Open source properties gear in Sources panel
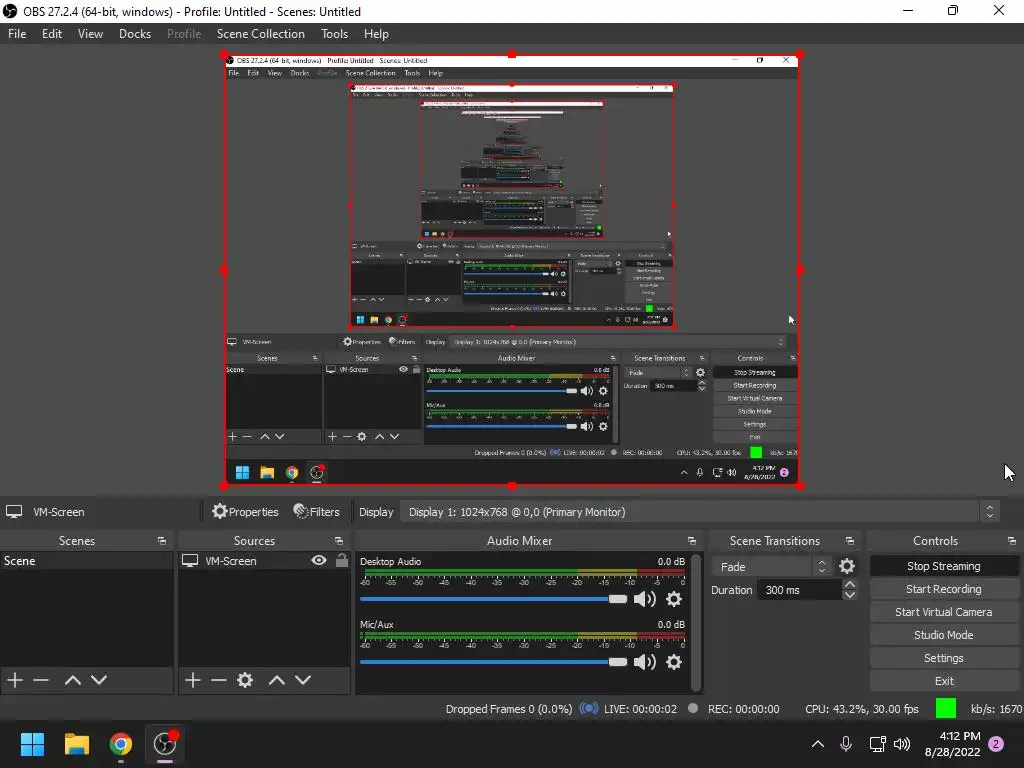Viewport: 1024px width, 768px height. 245,680
